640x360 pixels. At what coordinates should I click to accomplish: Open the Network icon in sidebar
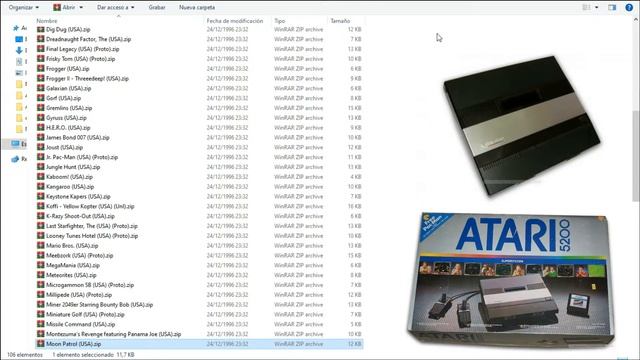coord(16,159)
